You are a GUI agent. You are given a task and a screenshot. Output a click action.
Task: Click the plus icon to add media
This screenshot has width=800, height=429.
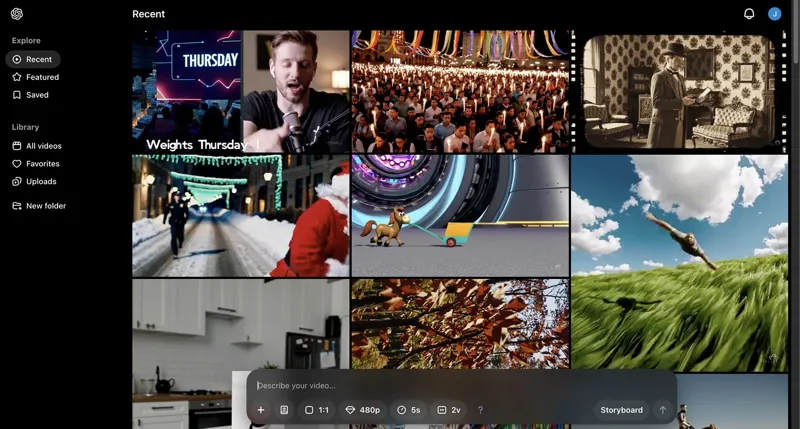261,410
